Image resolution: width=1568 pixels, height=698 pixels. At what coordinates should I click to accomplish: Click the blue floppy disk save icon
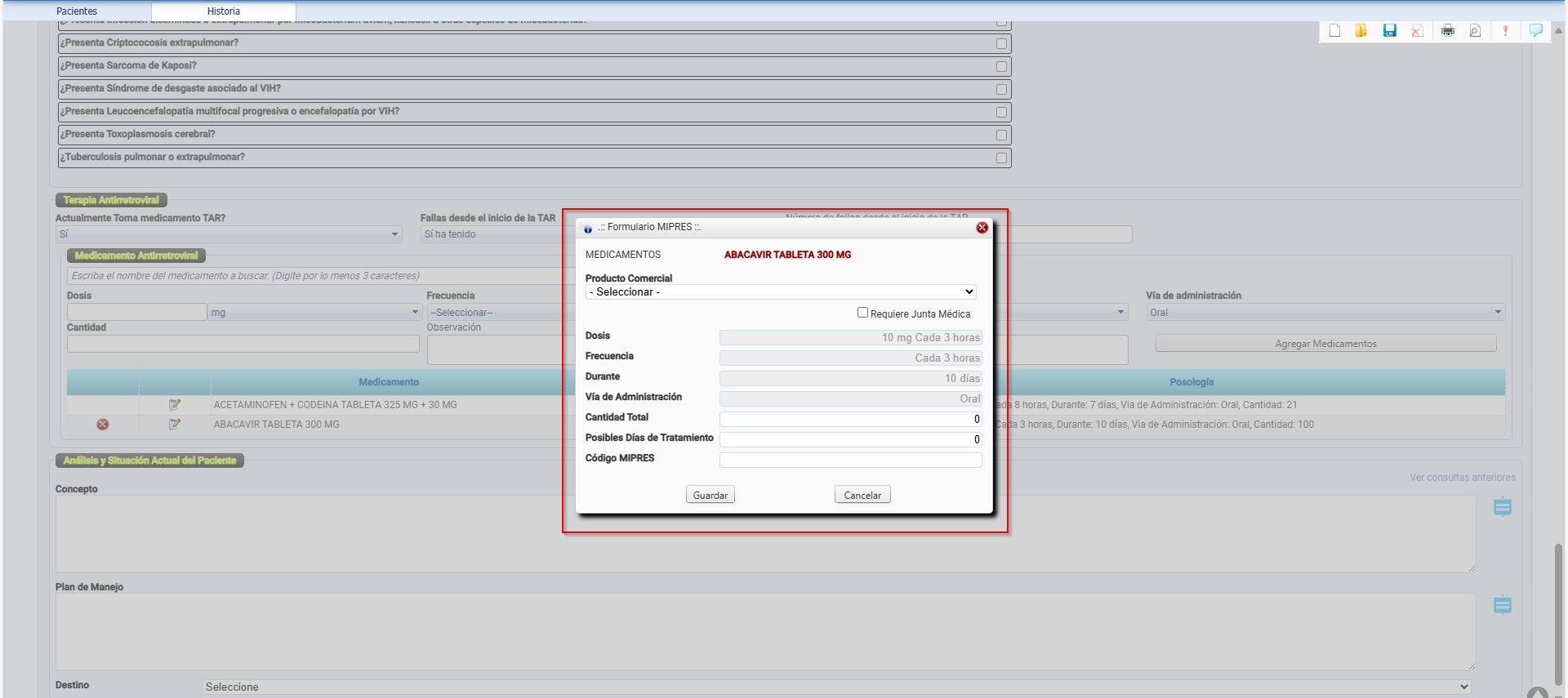(x=1389, y=31)
